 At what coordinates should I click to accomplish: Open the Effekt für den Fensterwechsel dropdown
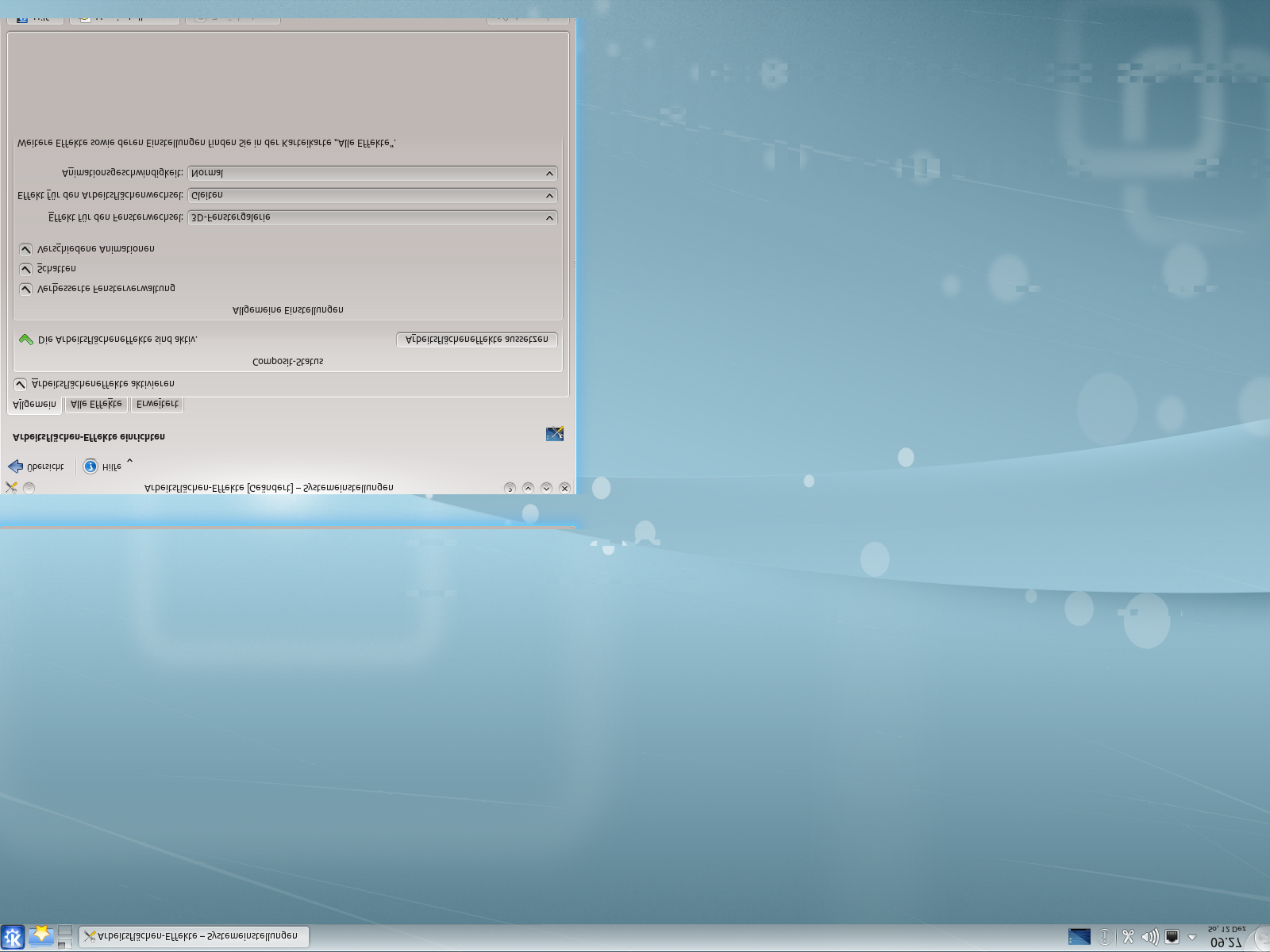pos(371,217)
